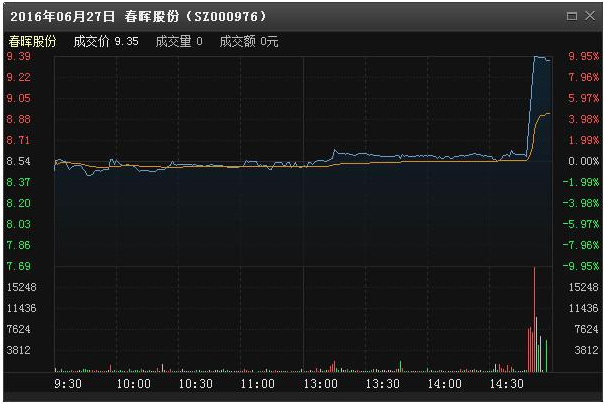Click the right 7624 volume label
The width and height of the screenshot is (604, 404).
pos(586,329)
